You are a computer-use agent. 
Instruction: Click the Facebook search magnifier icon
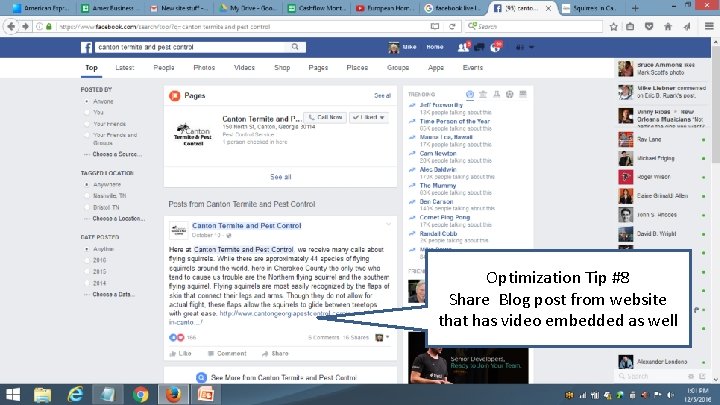(x=295, y=47)
